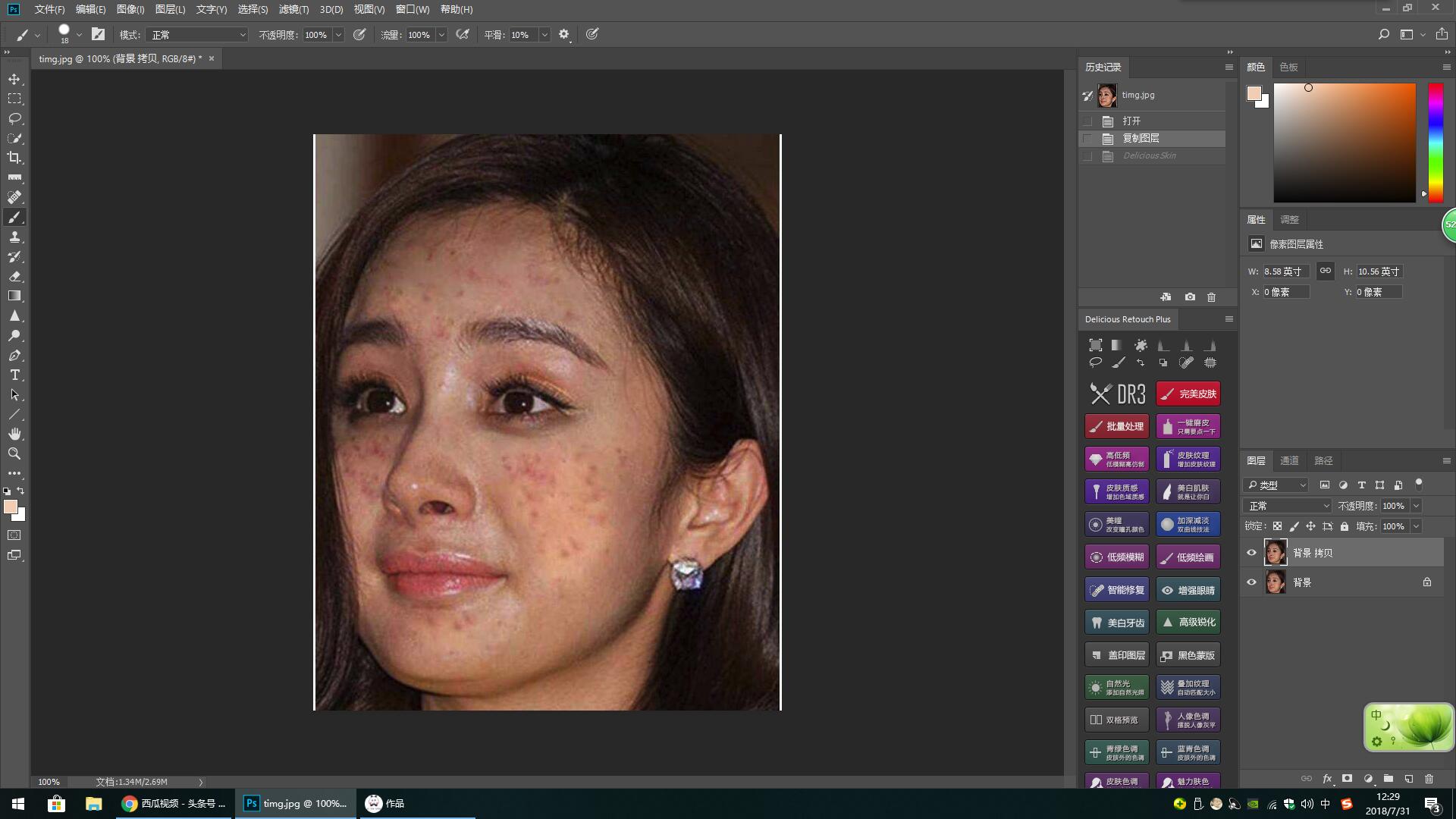Select the Rectangular Marquee tool
Image resolution: width=1456 pixels, height=819 pixels.
pyautogui.click(x=14, y=99)
